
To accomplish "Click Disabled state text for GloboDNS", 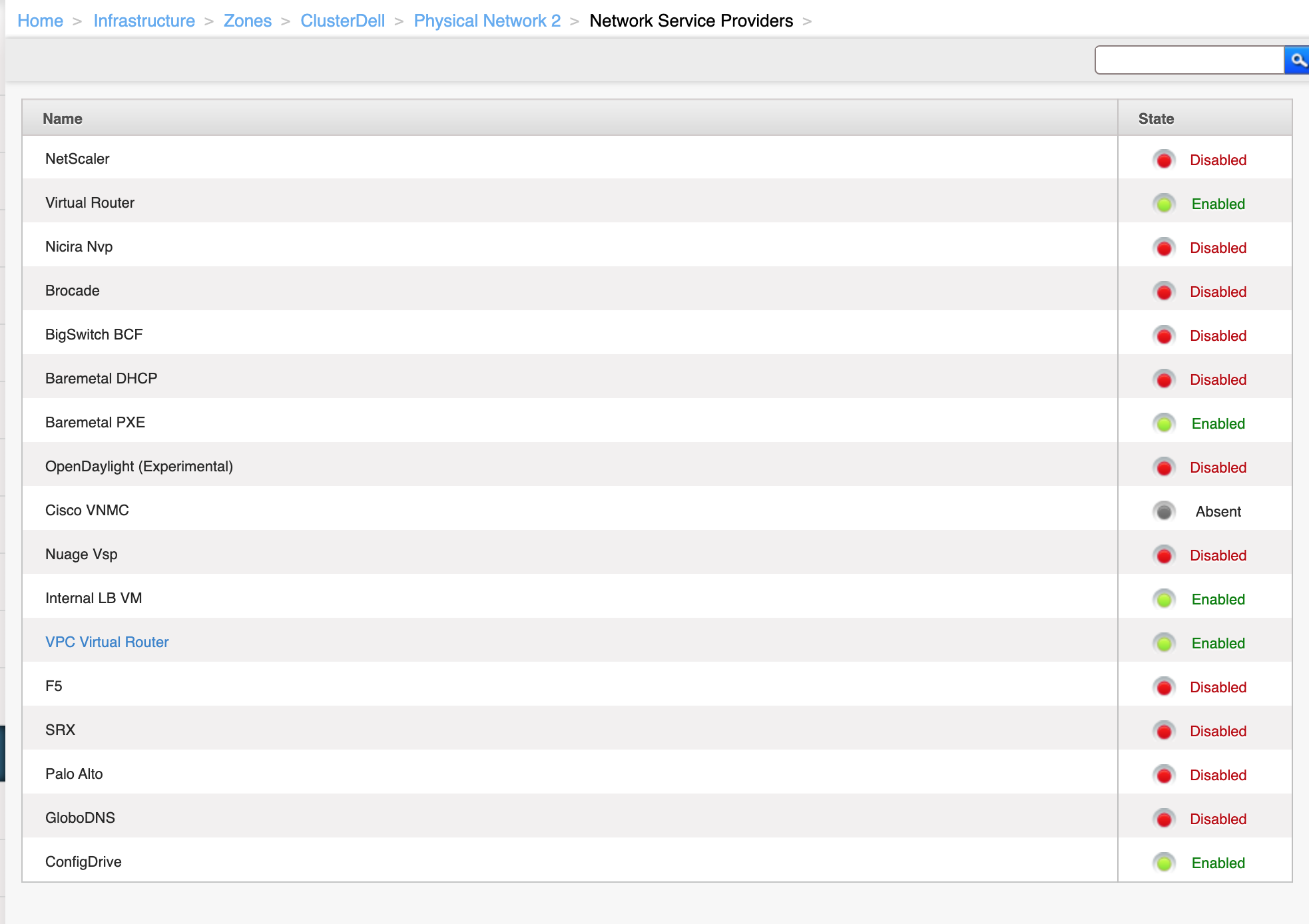I will [1218, 819].
